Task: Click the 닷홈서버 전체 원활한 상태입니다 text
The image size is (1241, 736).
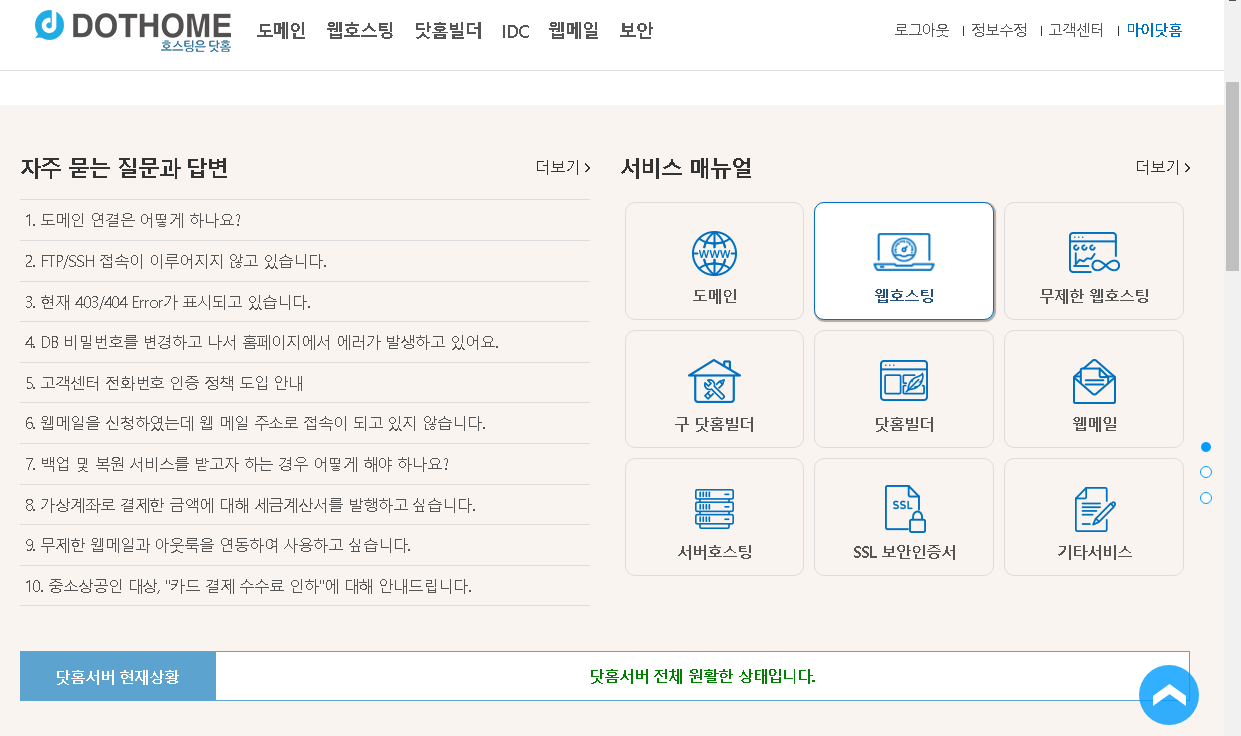Action: click(703, 676)
